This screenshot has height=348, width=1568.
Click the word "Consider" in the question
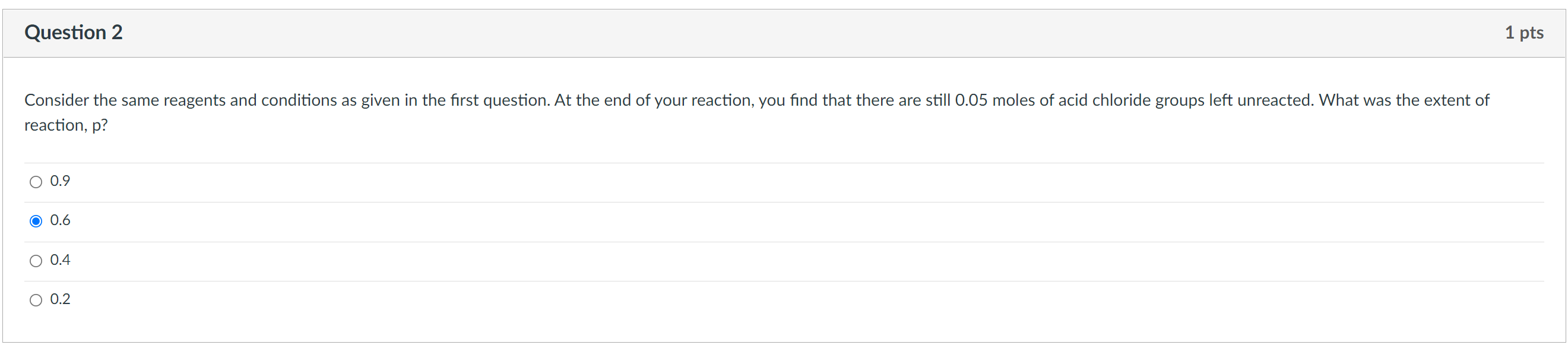(x=56, y=100)
